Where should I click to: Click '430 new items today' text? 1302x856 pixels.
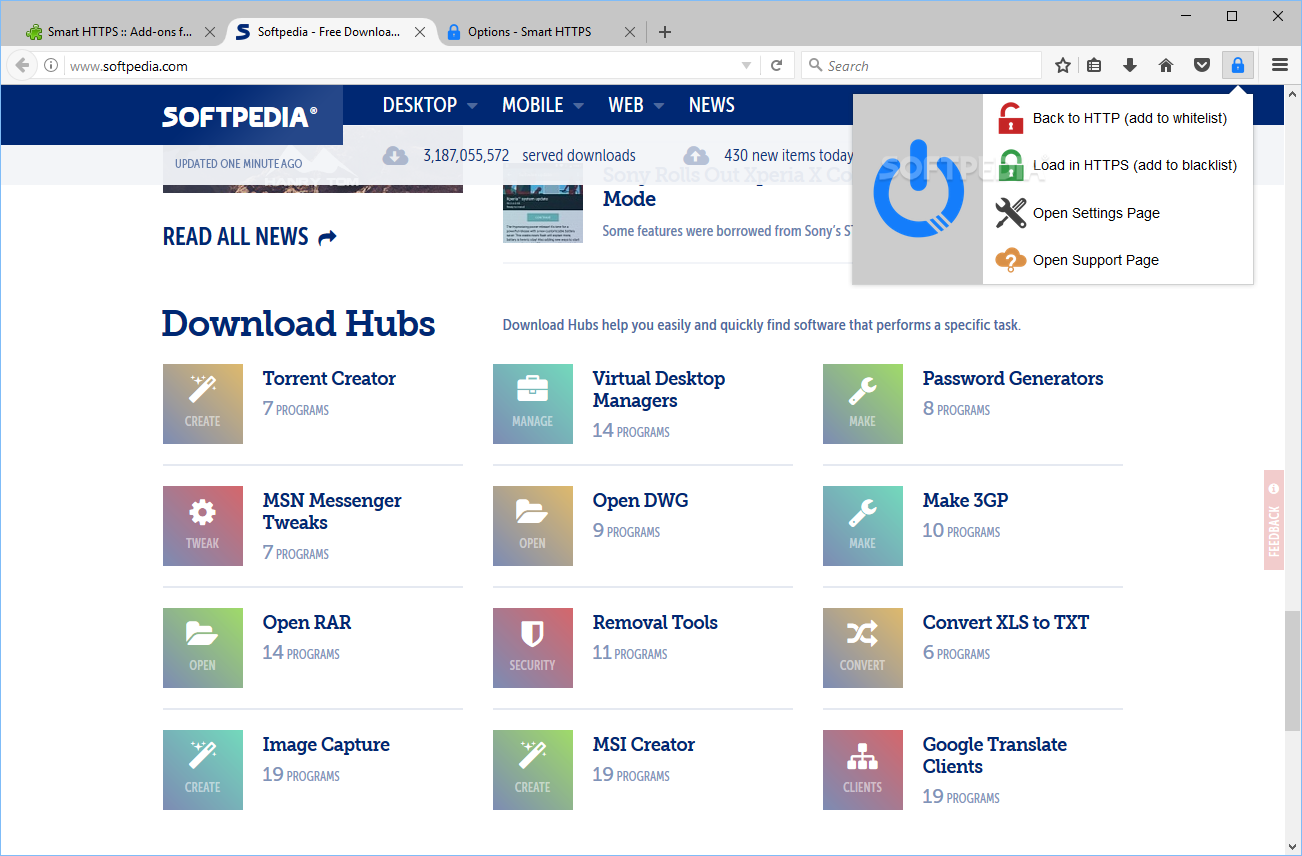(789, 155)
